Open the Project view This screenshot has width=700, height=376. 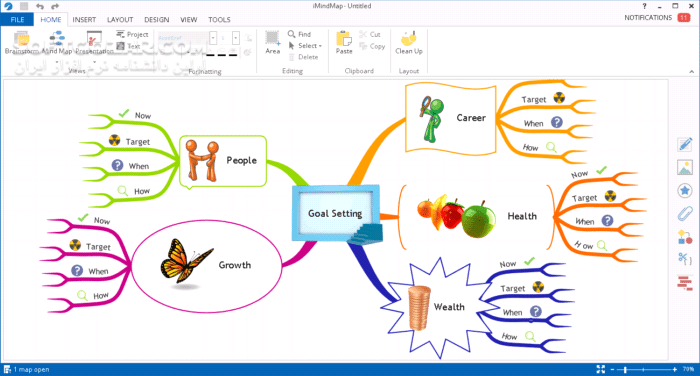click(132, 34)
